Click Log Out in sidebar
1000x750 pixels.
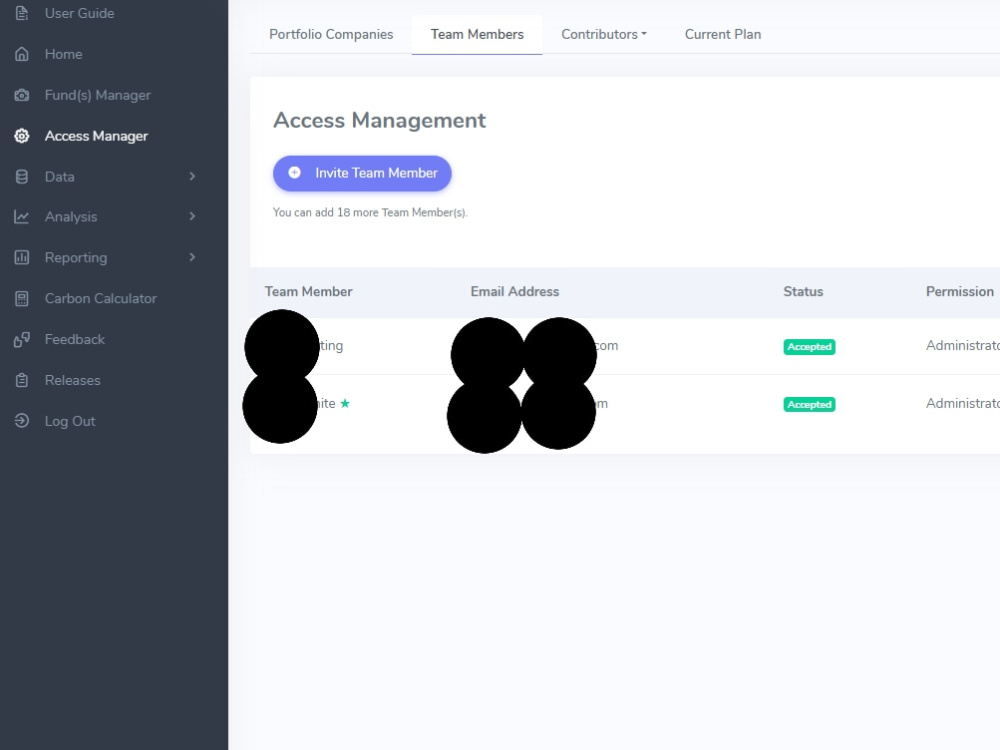(70, 421)
